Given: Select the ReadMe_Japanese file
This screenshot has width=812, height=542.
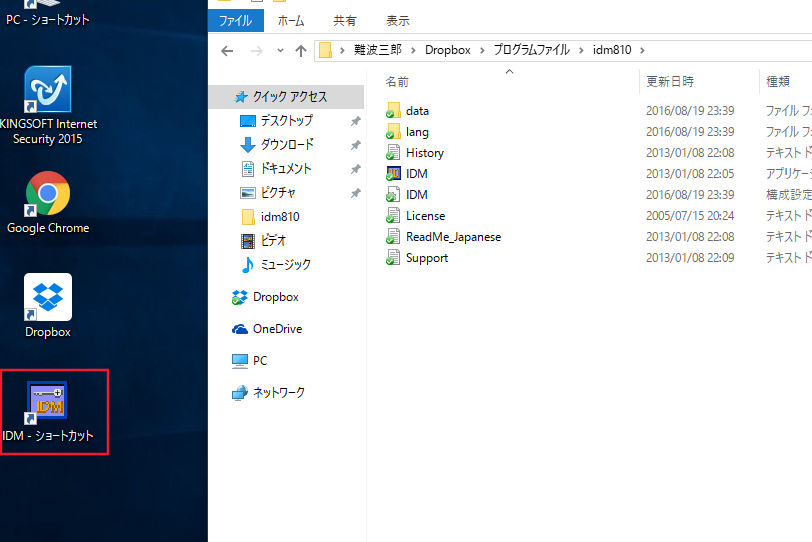Looking at the screenshot, I should click(443, 237).
